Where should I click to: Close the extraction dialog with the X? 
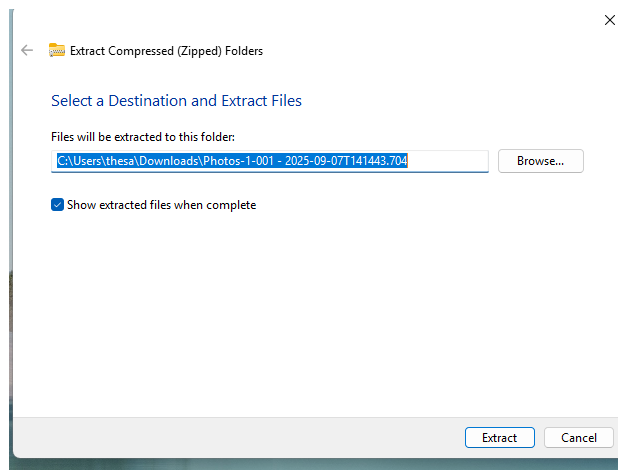(610, 19)
